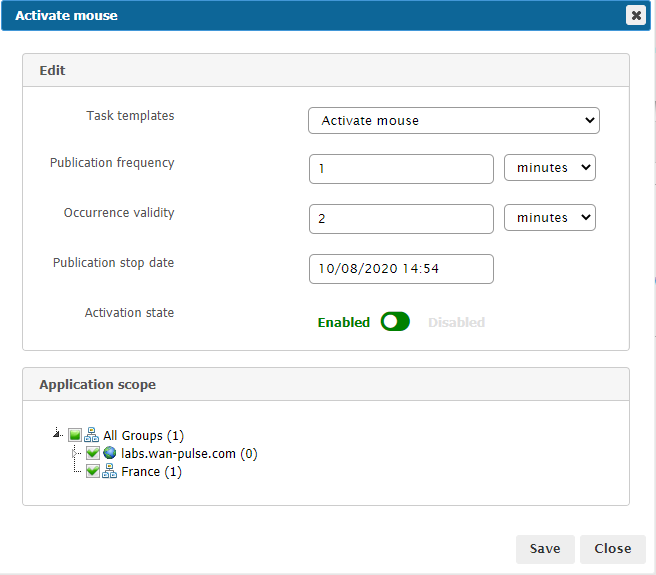Open Publication frequency unit dropdown

click(x=549, y=168)
